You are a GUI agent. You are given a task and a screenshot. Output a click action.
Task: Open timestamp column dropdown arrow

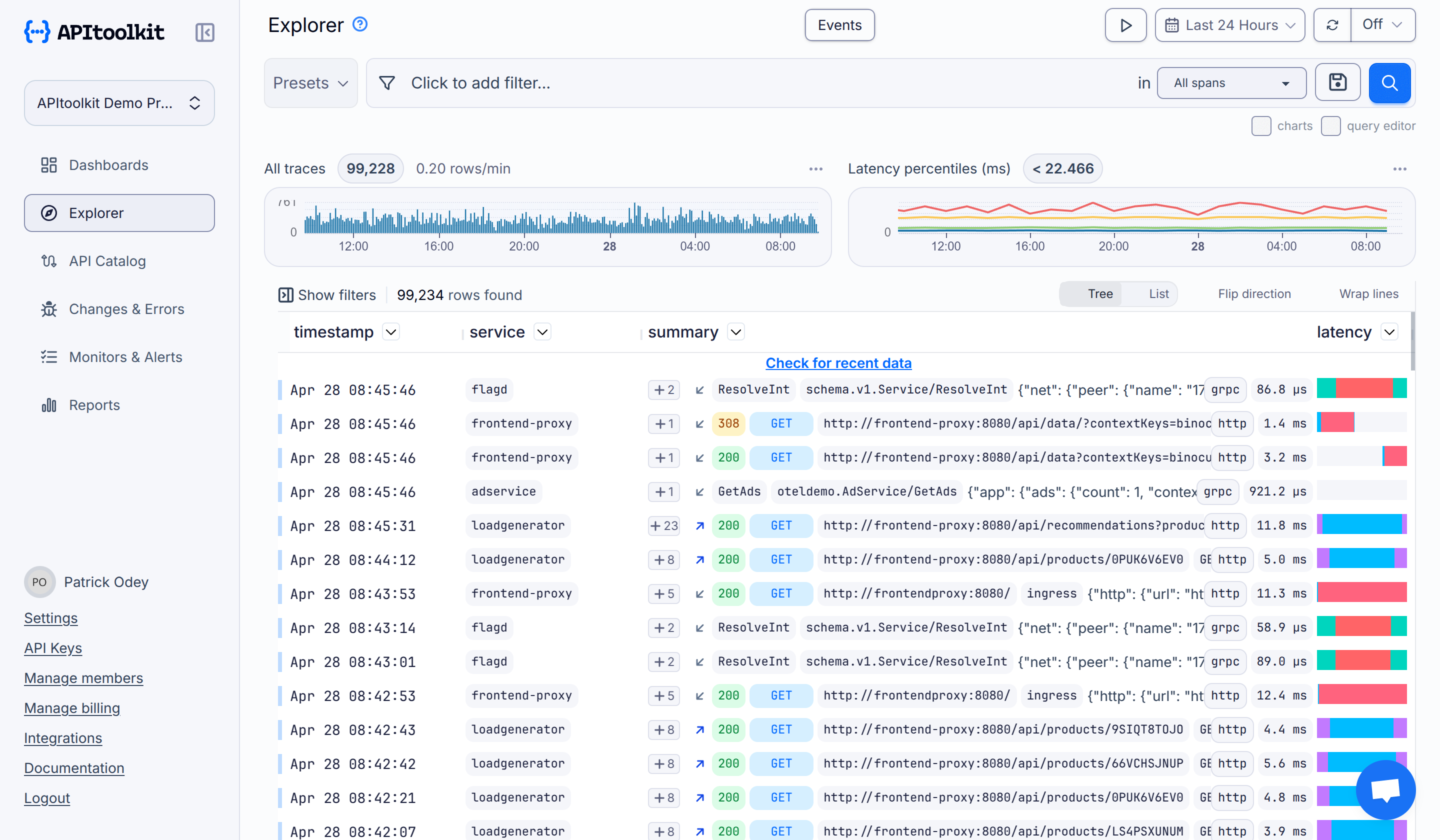[x=391, y=332]
